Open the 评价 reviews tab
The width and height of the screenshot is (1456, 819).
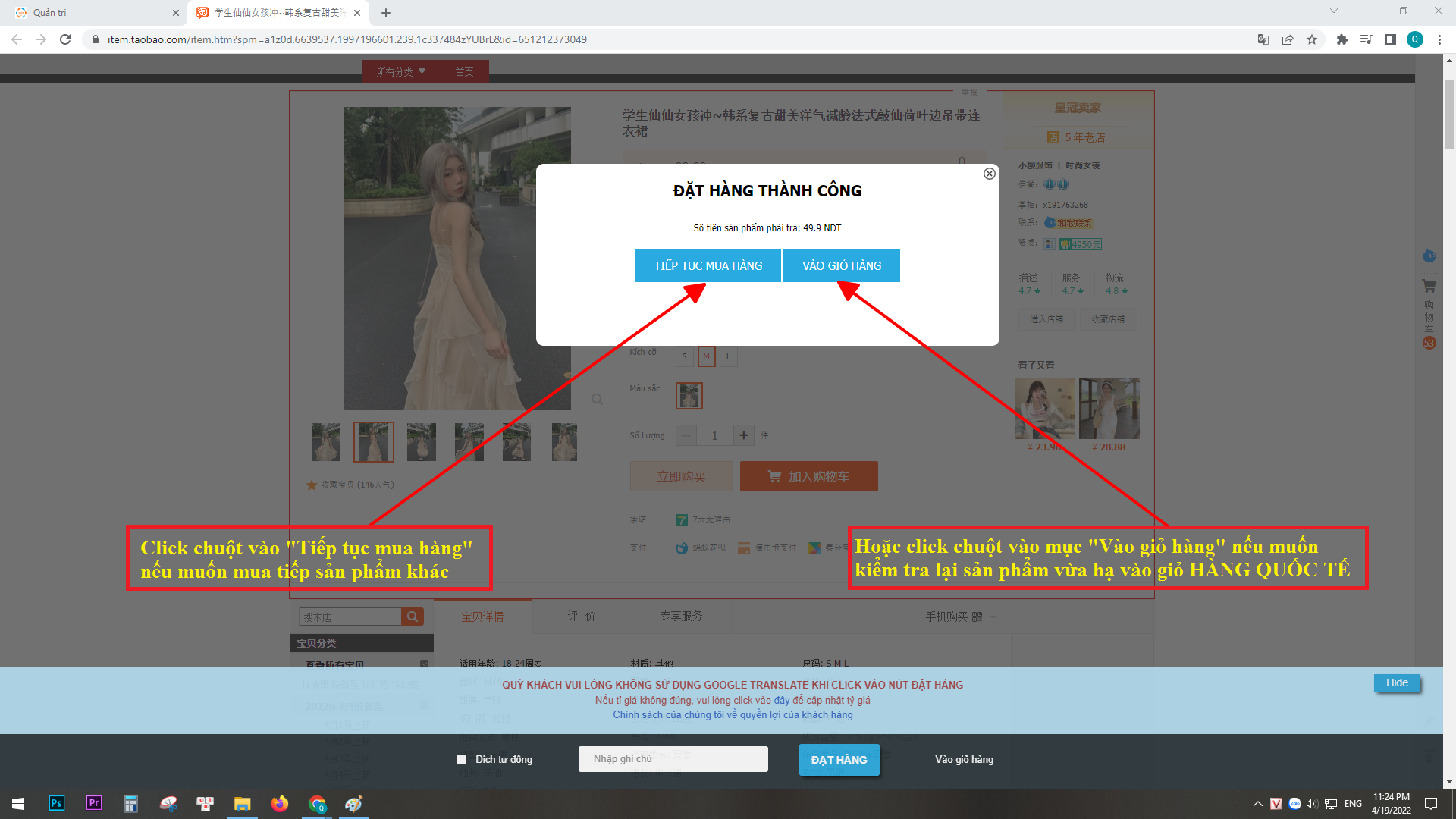pyautogui.click(x=582, y=617)
